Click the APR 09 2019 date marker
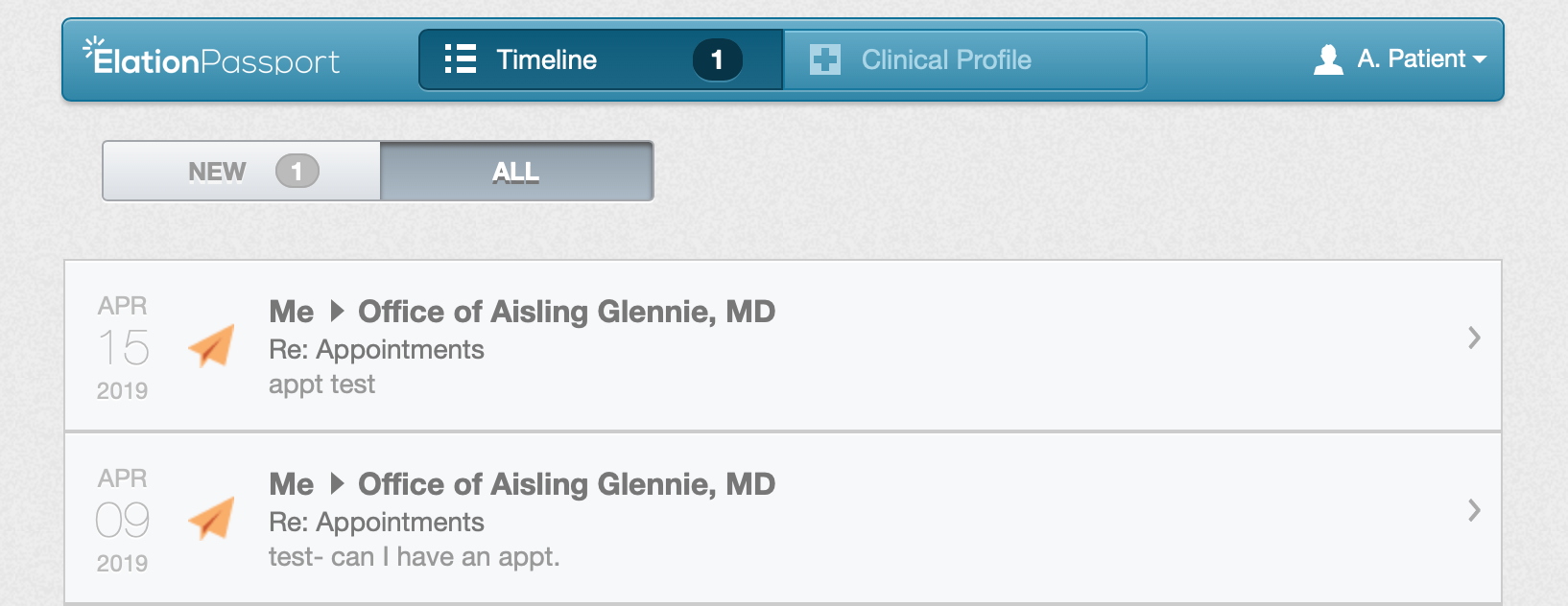This screenshot has height=606, width=1568. pyautogui.click(x=123, y=520)
